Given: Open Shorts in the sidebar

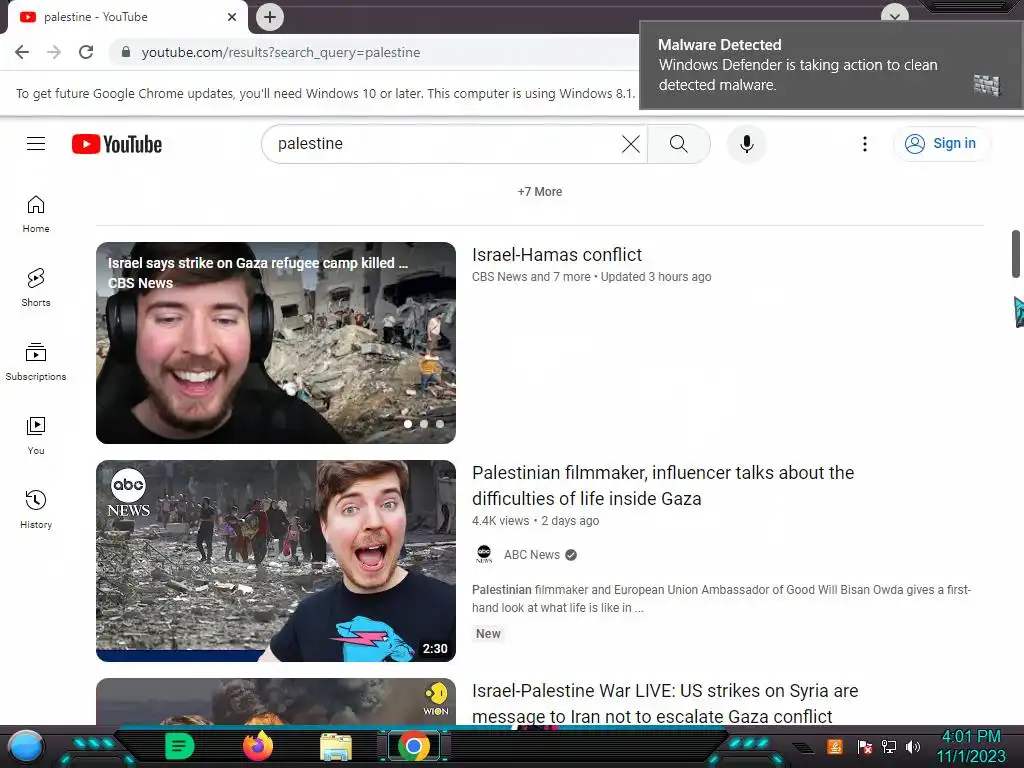Looking at the screenshot, I should point(36,288).
